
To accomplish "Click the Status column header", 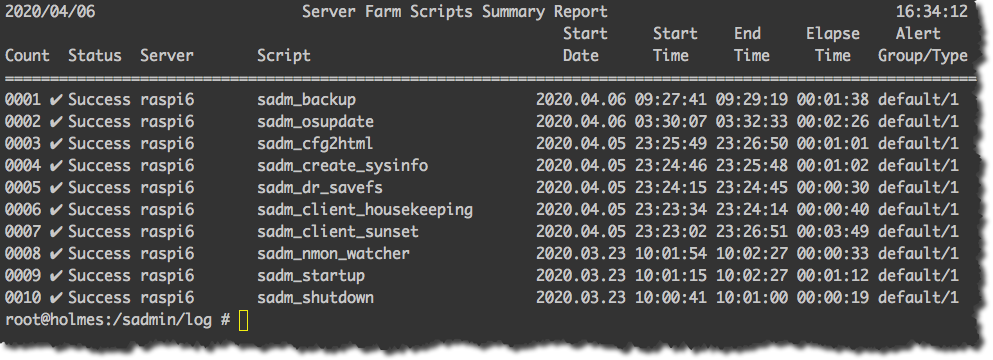I will [95, 56].
